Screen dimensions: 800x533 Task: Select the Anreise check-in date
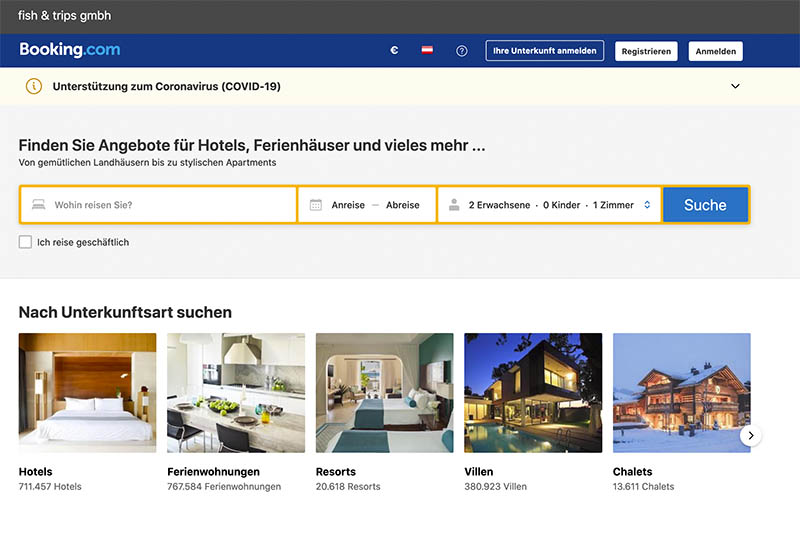tap(348, 205)
